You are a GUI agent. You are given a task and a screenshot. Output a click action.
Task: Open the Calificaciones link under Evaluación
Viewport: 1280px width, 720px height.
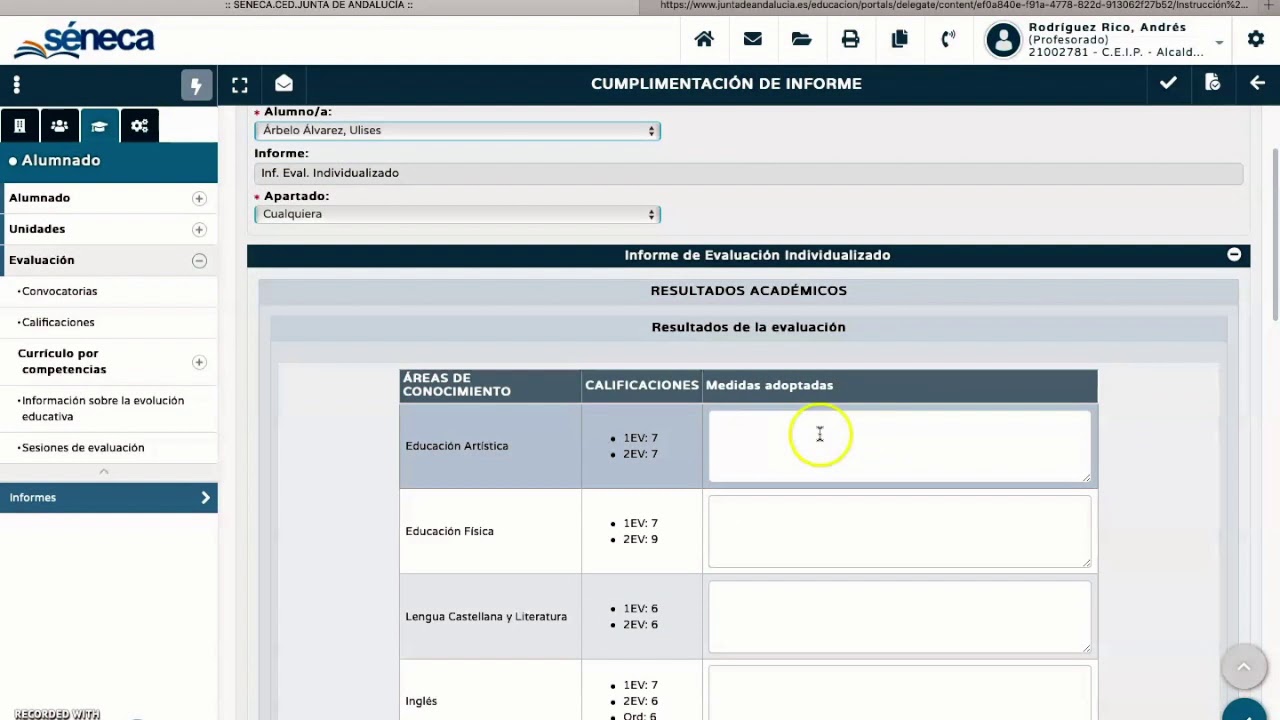tap(57, 322)
